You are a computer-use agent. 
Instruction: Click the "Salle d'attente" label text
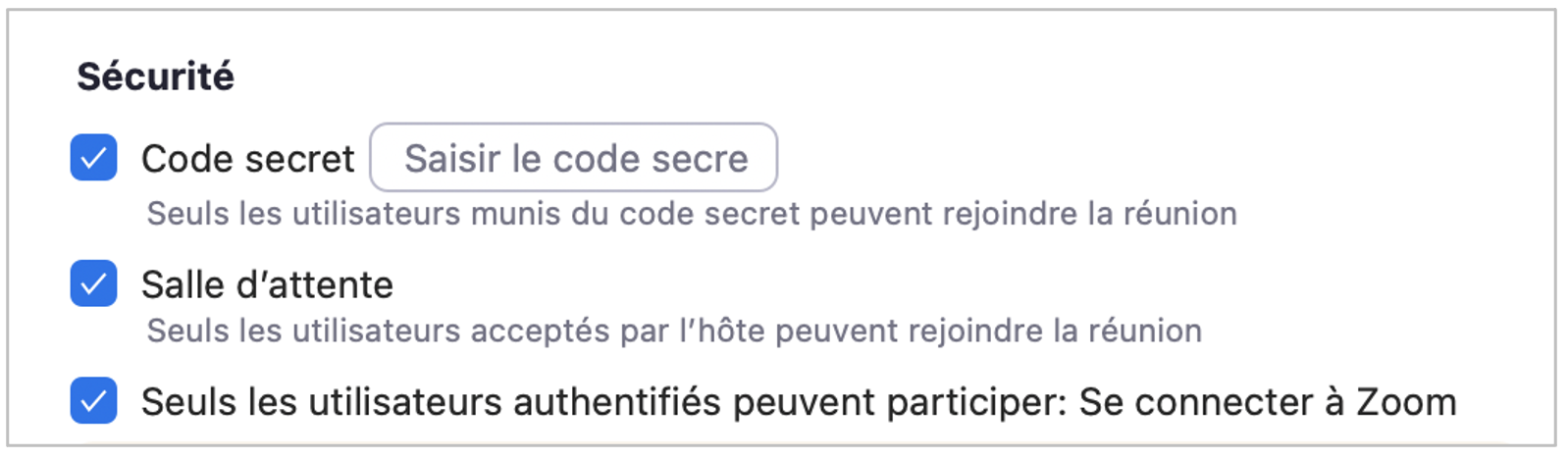[267, 285]
